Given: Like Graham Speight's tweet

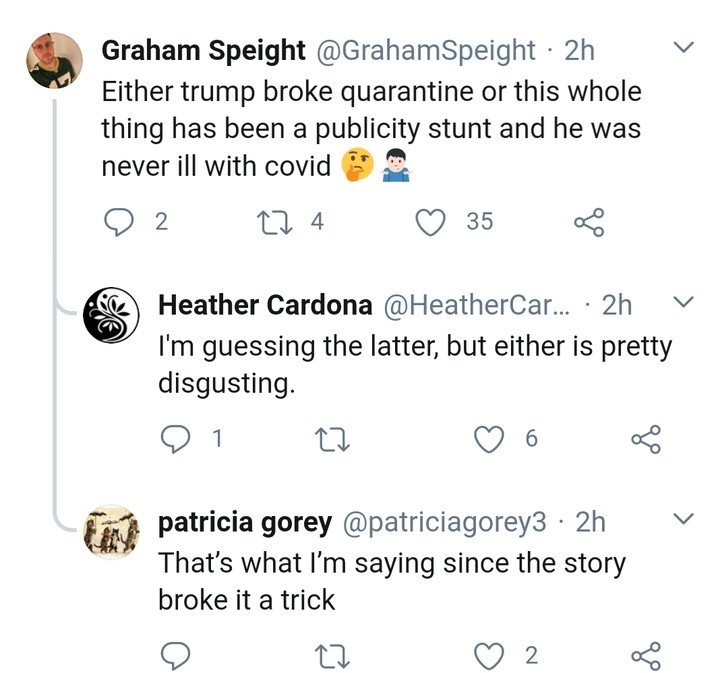Looking at the screenshot, I should pyautogui.click(x=431, y=222).
